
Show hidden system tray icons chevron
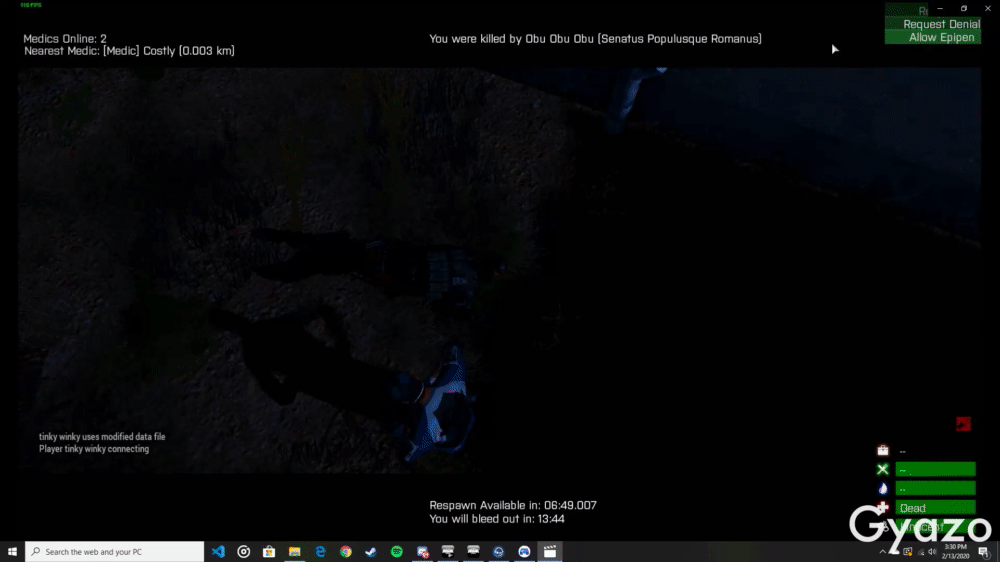(883, 552)
